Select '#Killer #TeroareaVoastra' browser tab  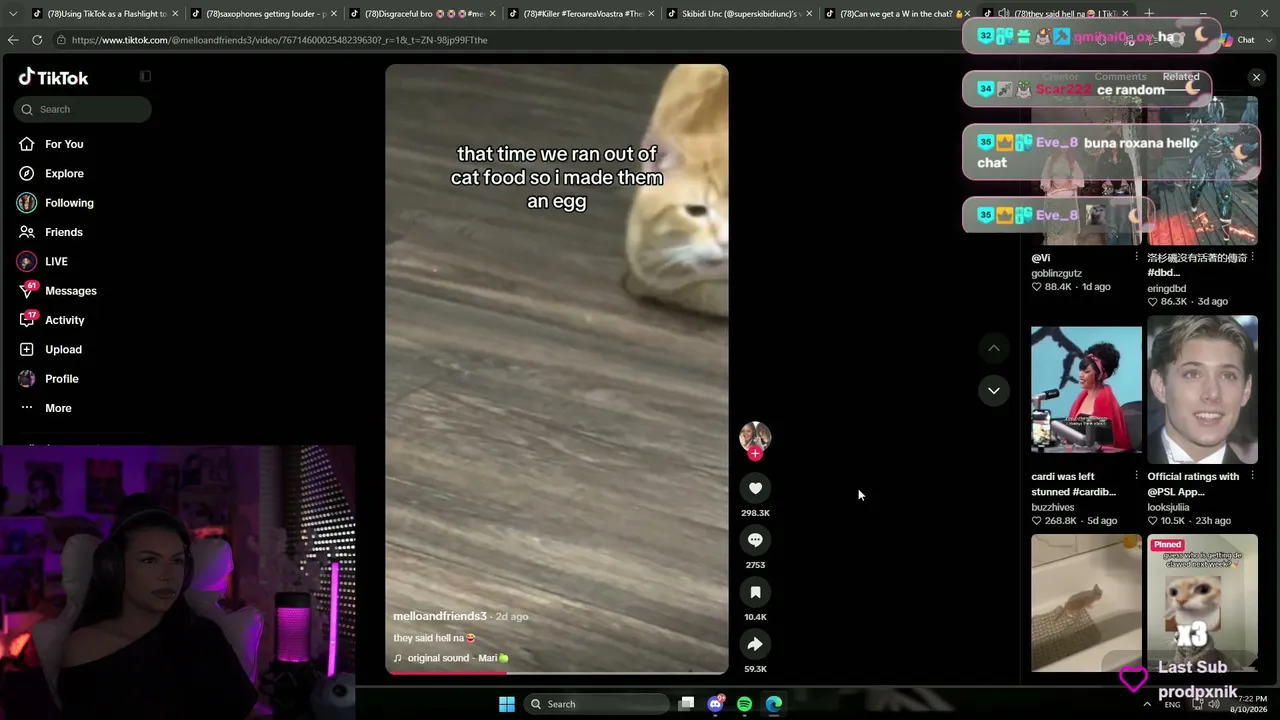pos(581,14)
